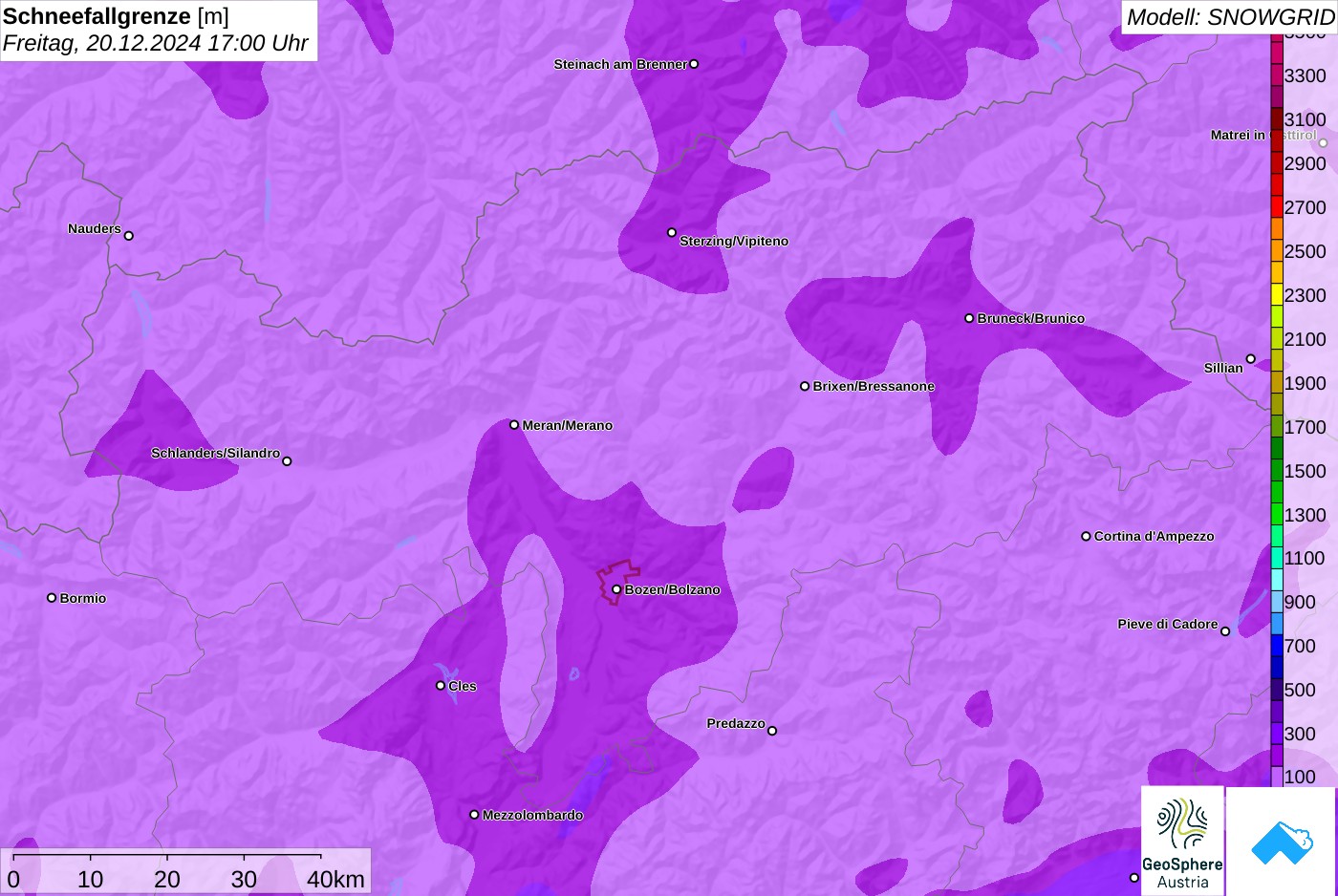The image size is (1338, 896).
Task: Click the 20 mark on scale bar
Action: (167, 879)
